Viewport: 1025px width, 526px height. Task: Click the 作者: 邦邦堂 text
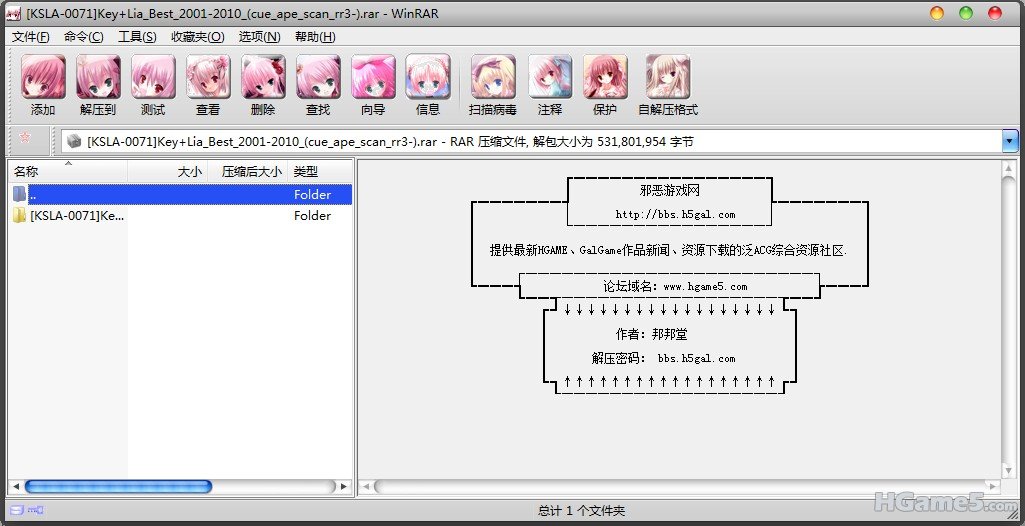click(x=651, y=334)
